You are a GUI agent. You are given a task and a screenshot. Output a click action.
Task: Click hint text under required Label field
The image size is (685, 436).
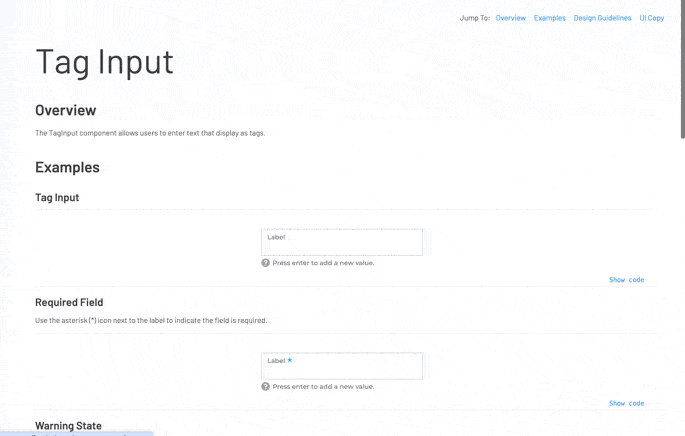[x=323, y=386]
